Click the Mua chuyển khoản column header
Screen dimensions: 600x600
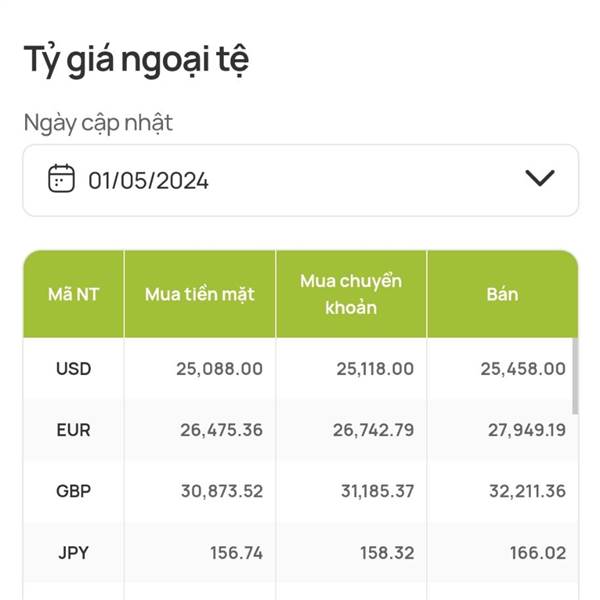pos(351,294)
